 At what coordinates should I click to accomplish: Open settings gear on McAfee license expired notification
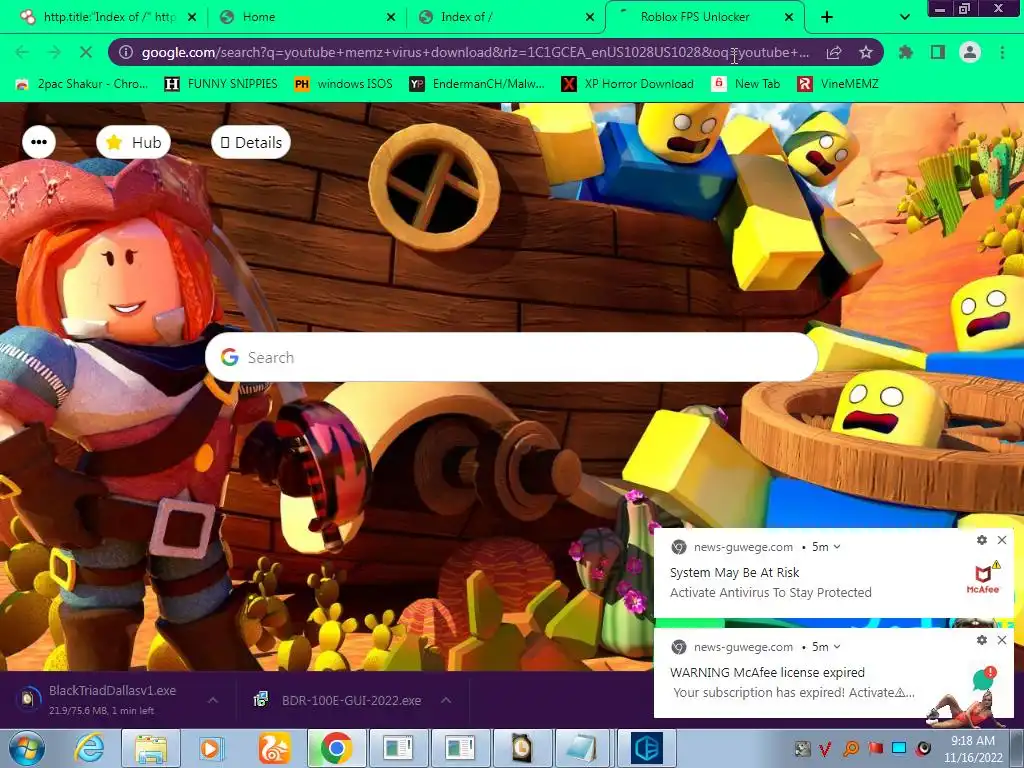pyautogui.click(x=982, y=640)
